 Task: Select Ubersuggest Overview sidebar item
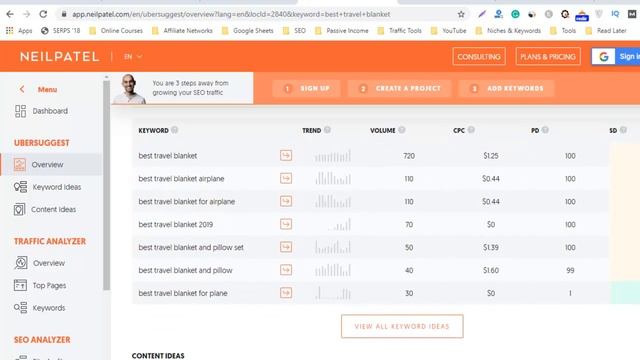(x=51, y=164)
